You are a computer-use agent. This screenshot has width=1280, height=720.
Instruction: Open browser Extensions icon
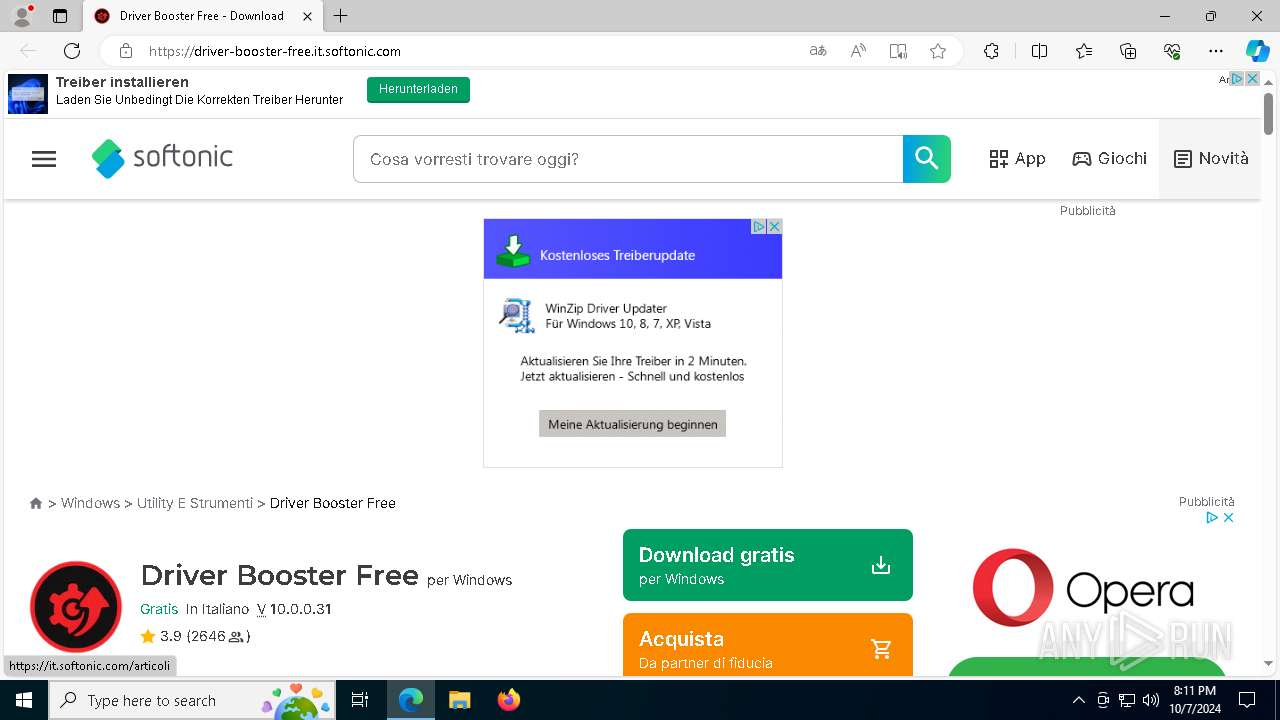click(x=991, y=51)
